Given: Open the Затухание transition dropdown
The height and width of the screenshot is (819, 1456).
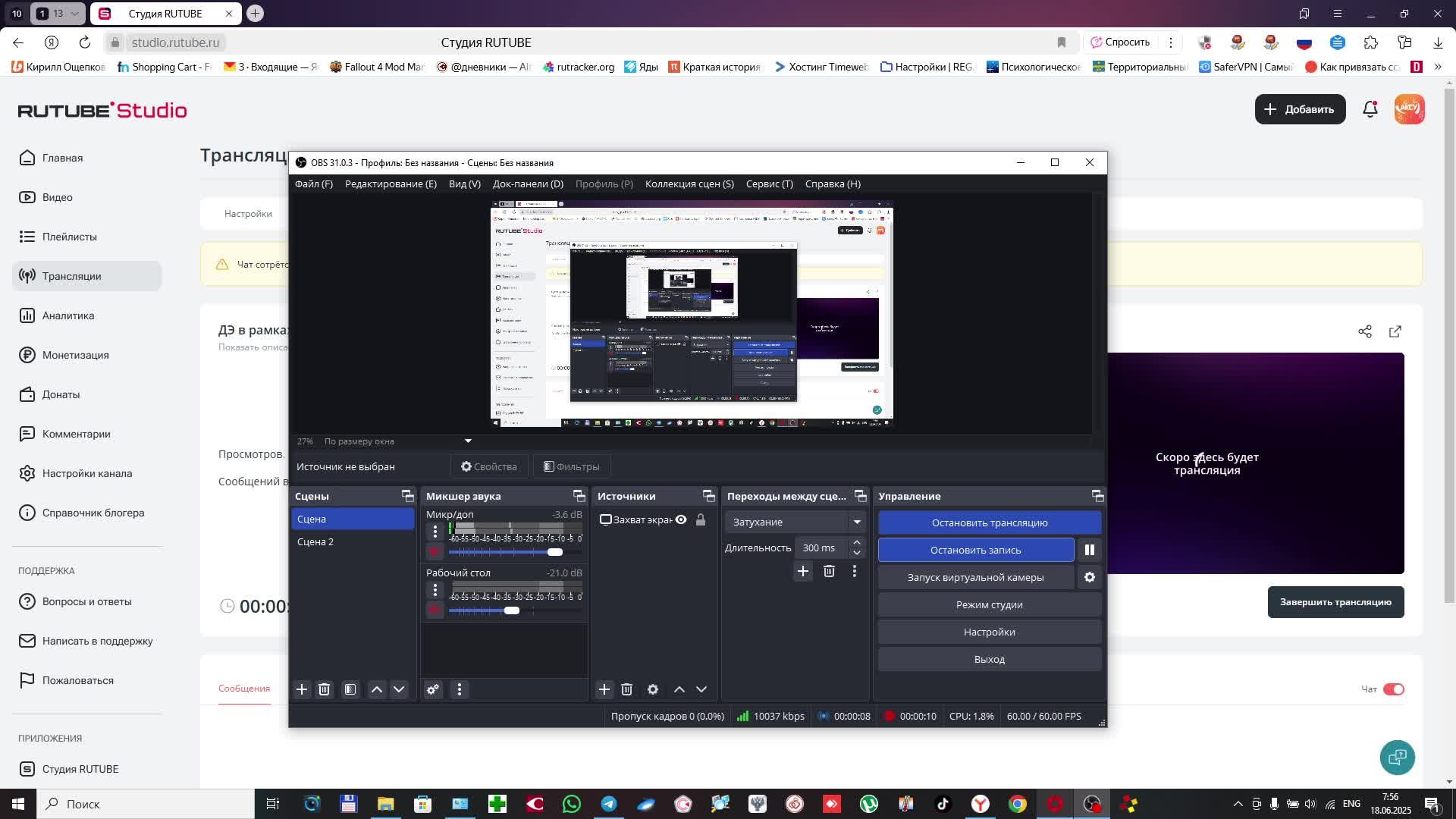Looking at the screenshot, I should click(x=795, y=522).
